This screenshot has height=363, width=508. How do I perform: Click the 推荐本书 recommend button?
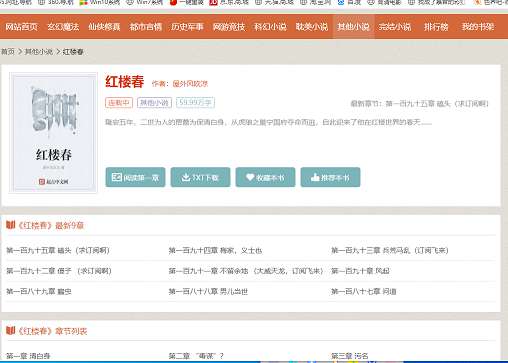[x=330, y=177]
